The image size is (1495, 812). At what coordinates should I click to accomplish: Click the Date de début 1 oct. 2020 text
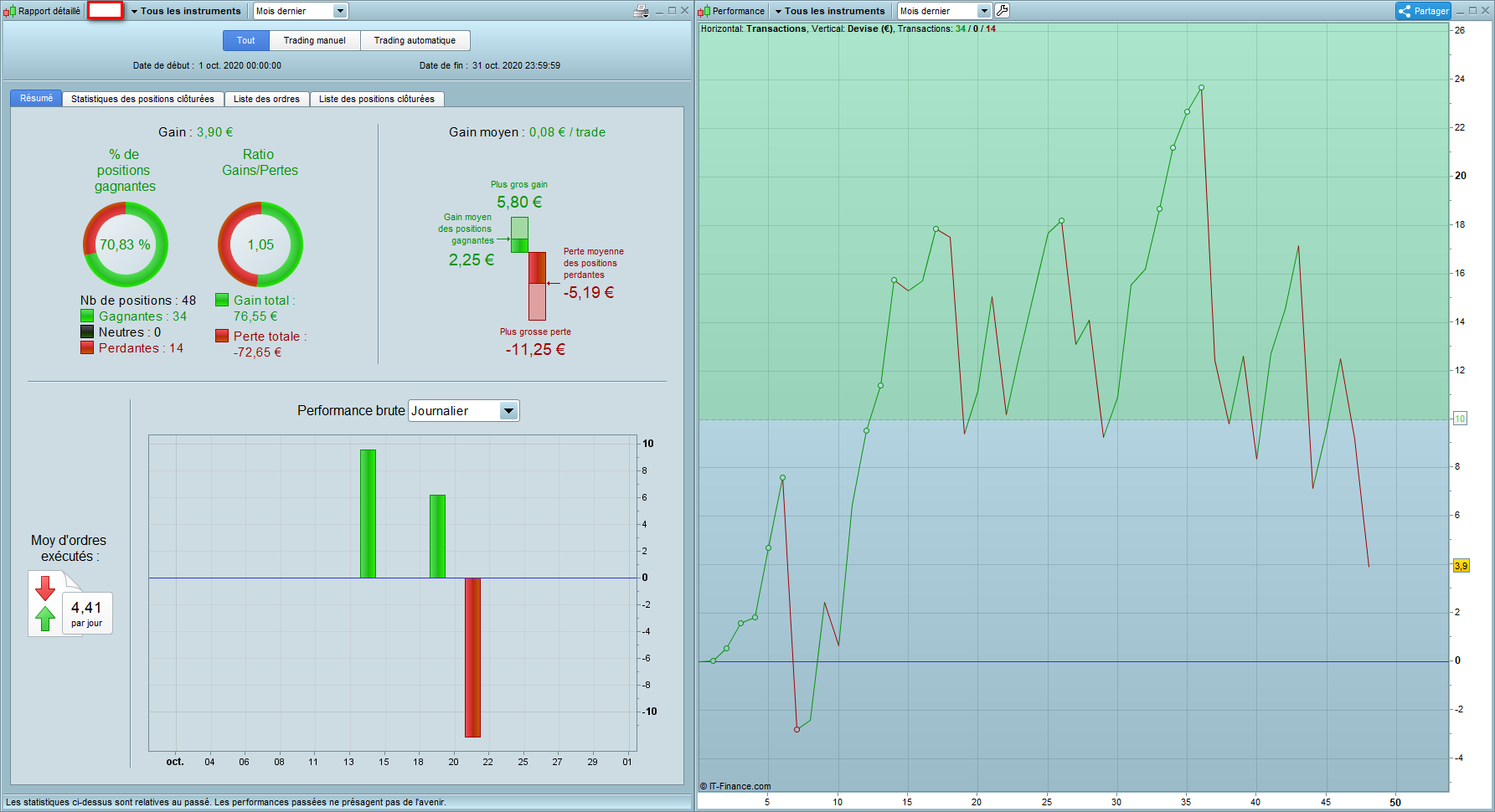point(207,65)
